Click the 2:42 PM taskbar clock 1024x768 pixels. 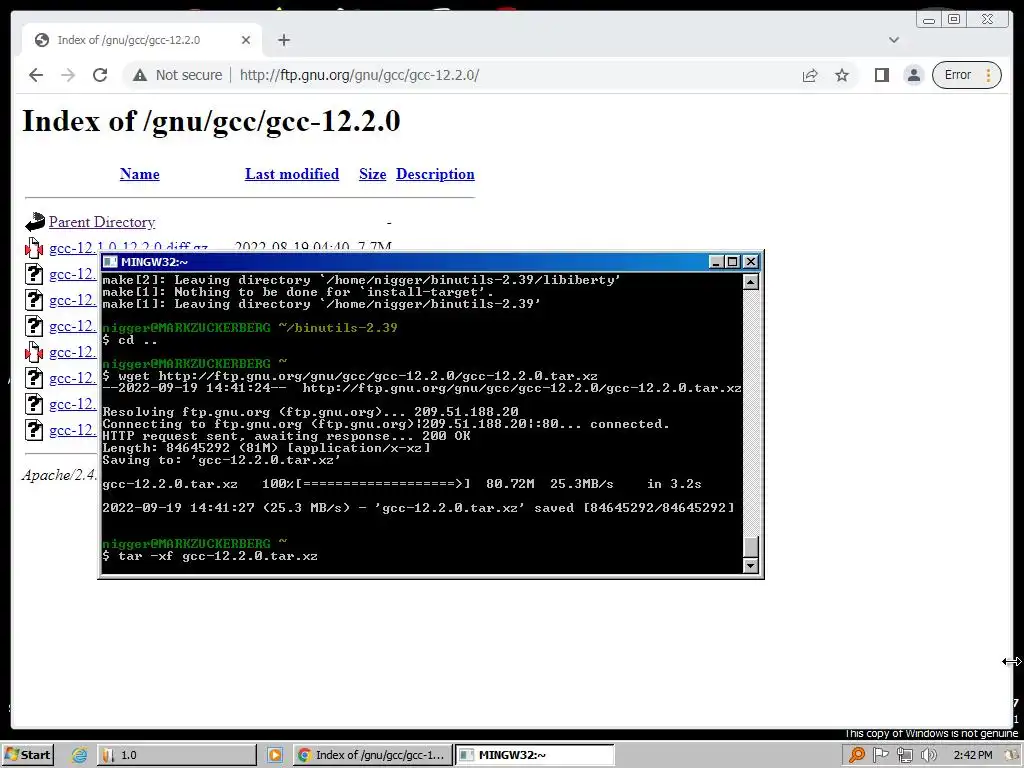tap(972, 755)
